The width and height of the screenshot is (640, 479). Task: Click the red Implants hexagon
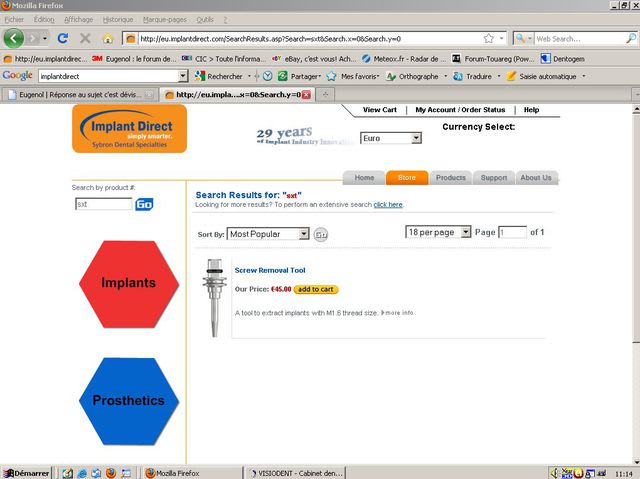coord(128,283)
